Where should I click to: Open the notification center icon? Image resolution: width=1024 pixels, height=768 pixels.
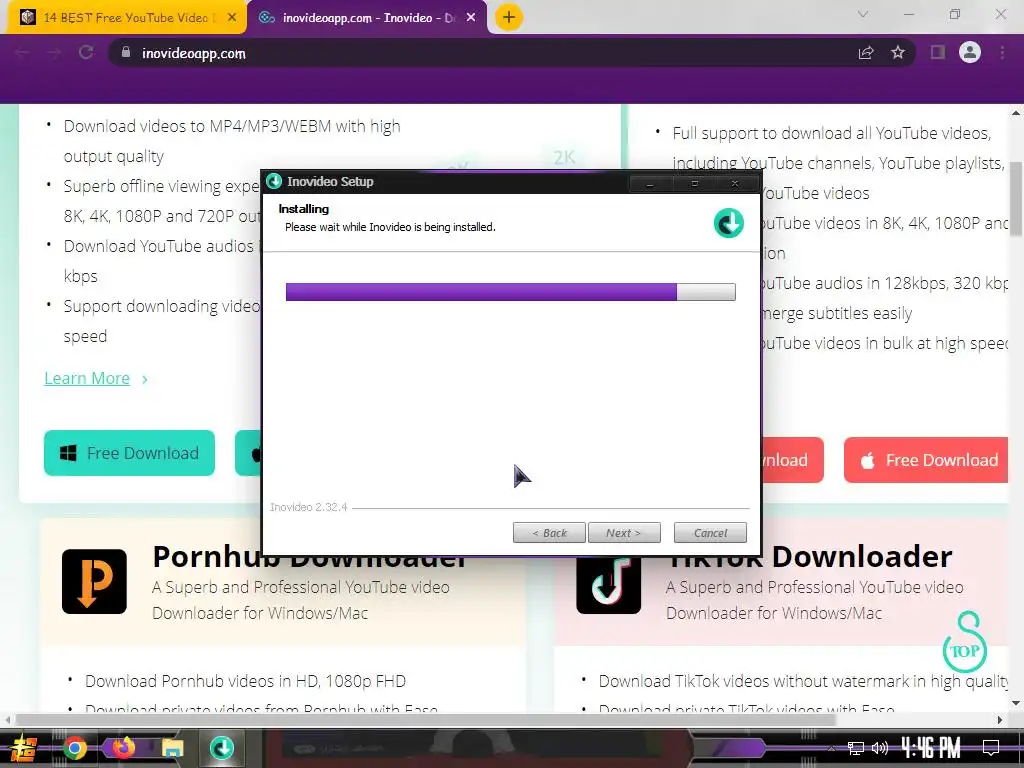pyautogui.click(x=991, y=748)
